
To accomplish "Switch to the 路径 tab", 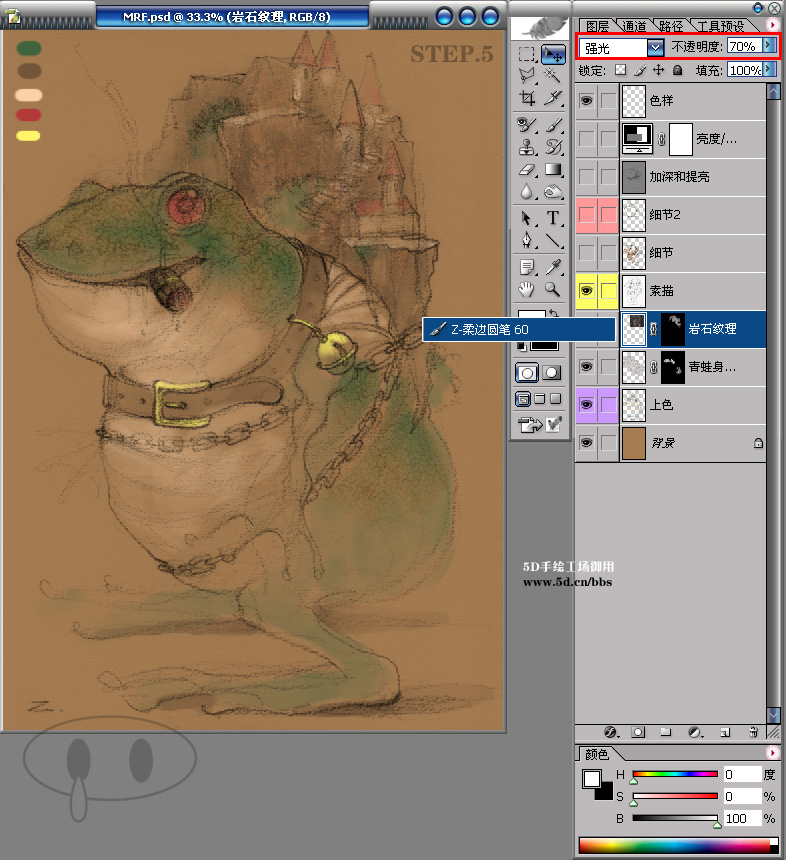I will coord(671,26).
